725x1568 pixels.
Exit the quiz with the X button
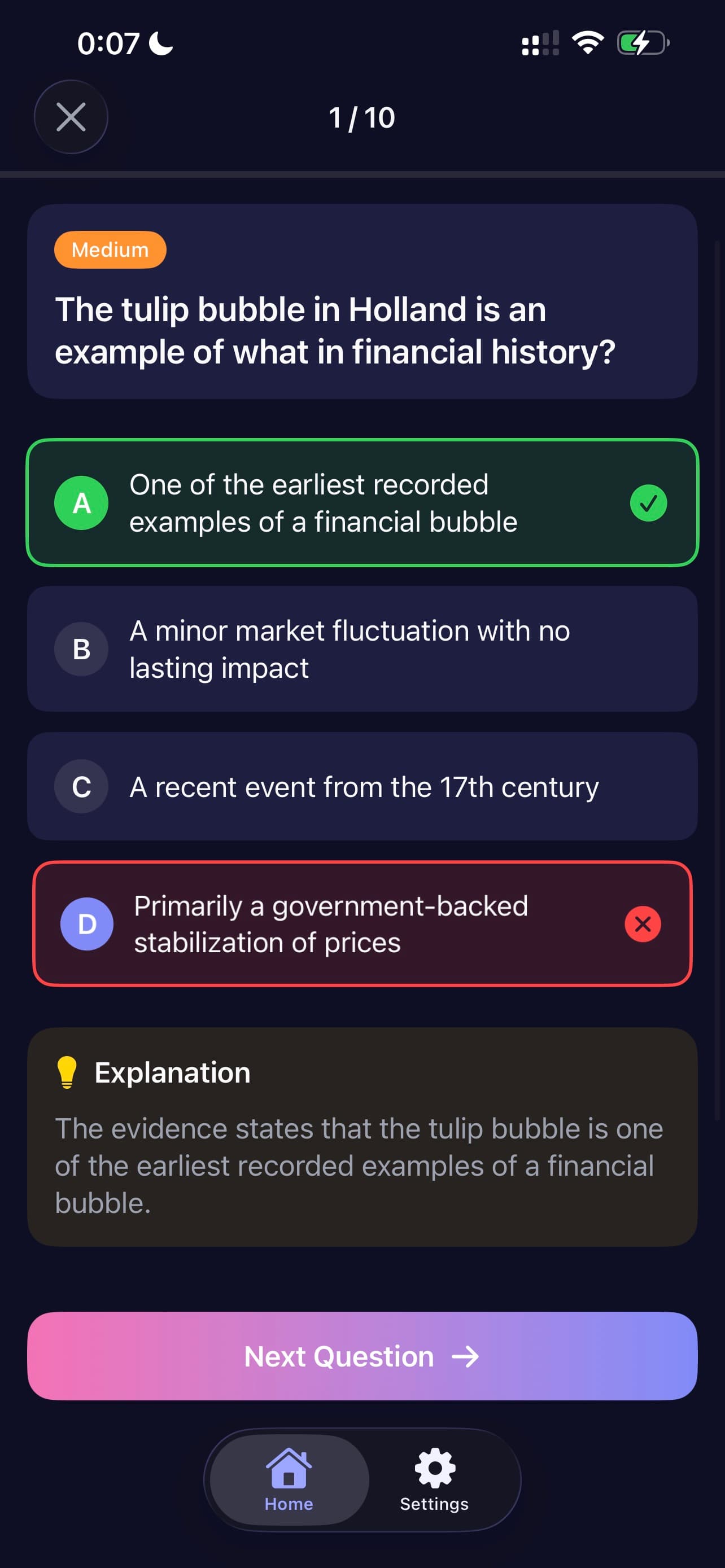pyautogui.click(x=71, y=117)
